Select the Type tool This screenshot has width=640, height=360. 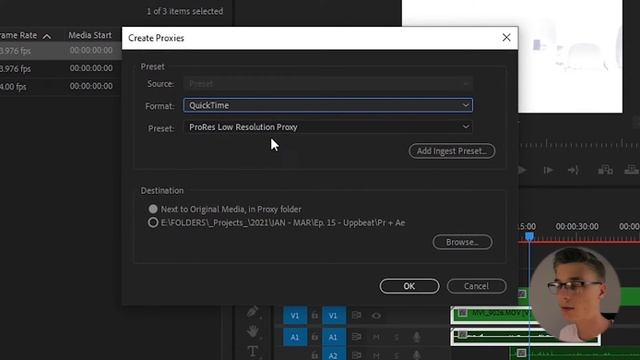pos(252,351)
